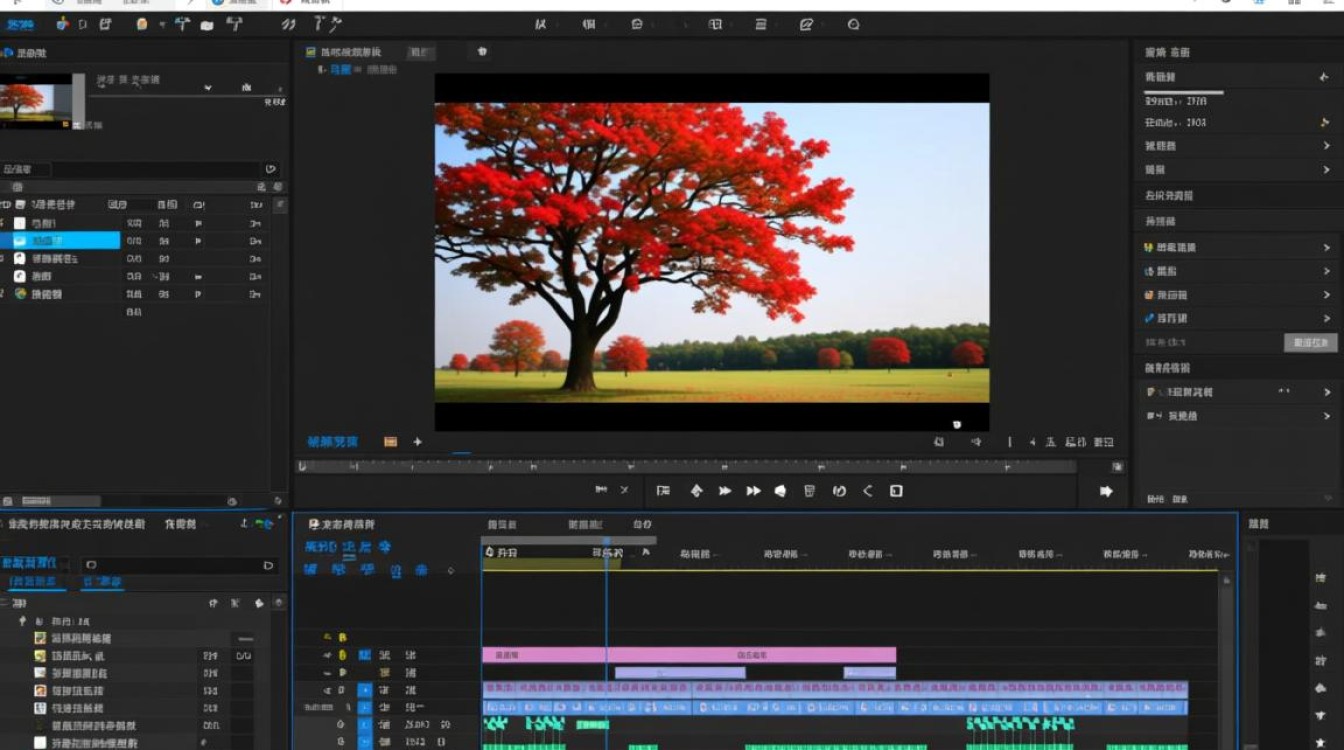The image size is (1344, 750).
Task: Click the pencil edit icon in top center toolbar
Action: point(807,24)
